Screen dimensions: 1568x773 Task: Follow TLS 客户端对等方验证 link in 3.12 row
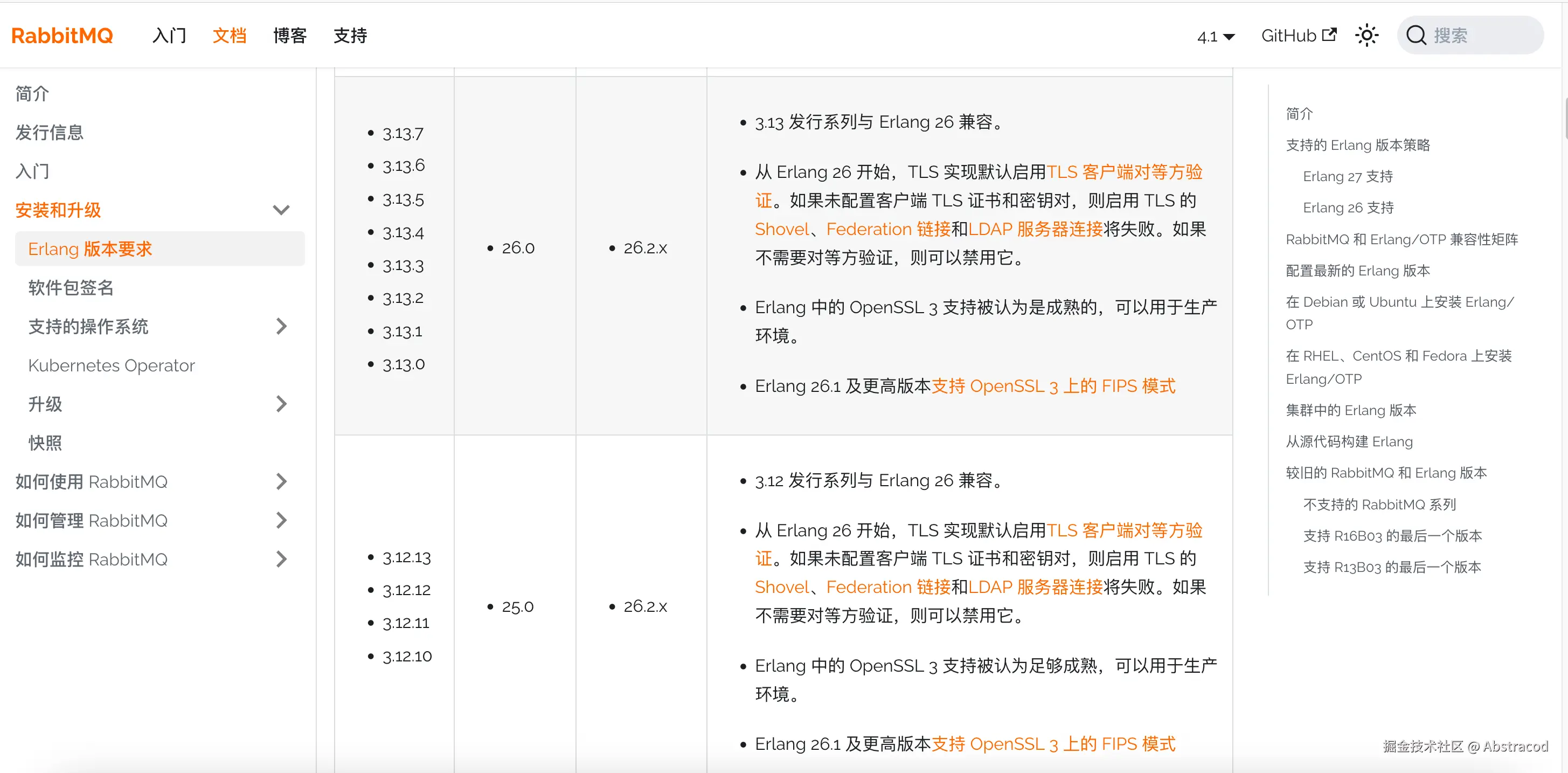[1124, 530]
